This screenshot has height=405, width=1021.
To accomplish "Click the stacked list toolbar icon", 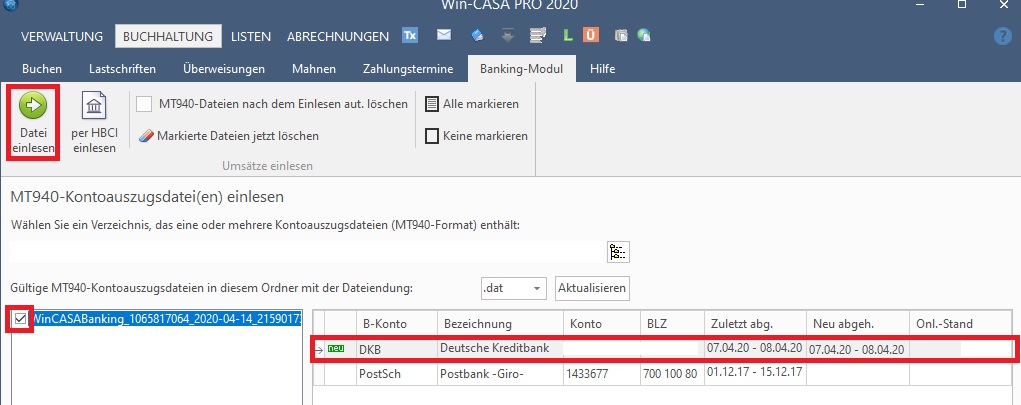I will coord(537,36).
